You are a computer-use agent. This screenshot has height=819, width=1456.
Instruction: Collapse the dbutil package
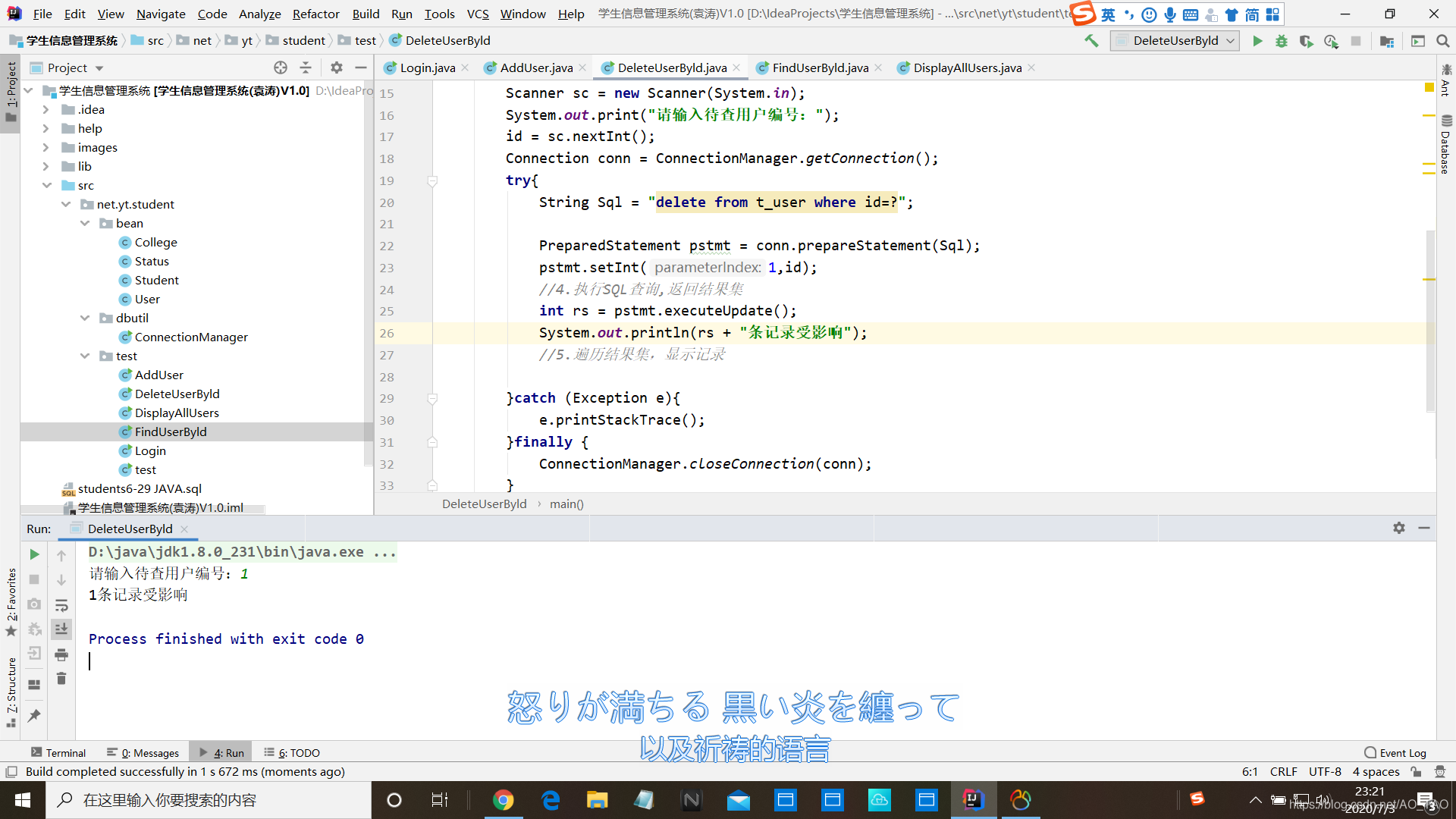[x=85, y=318]
